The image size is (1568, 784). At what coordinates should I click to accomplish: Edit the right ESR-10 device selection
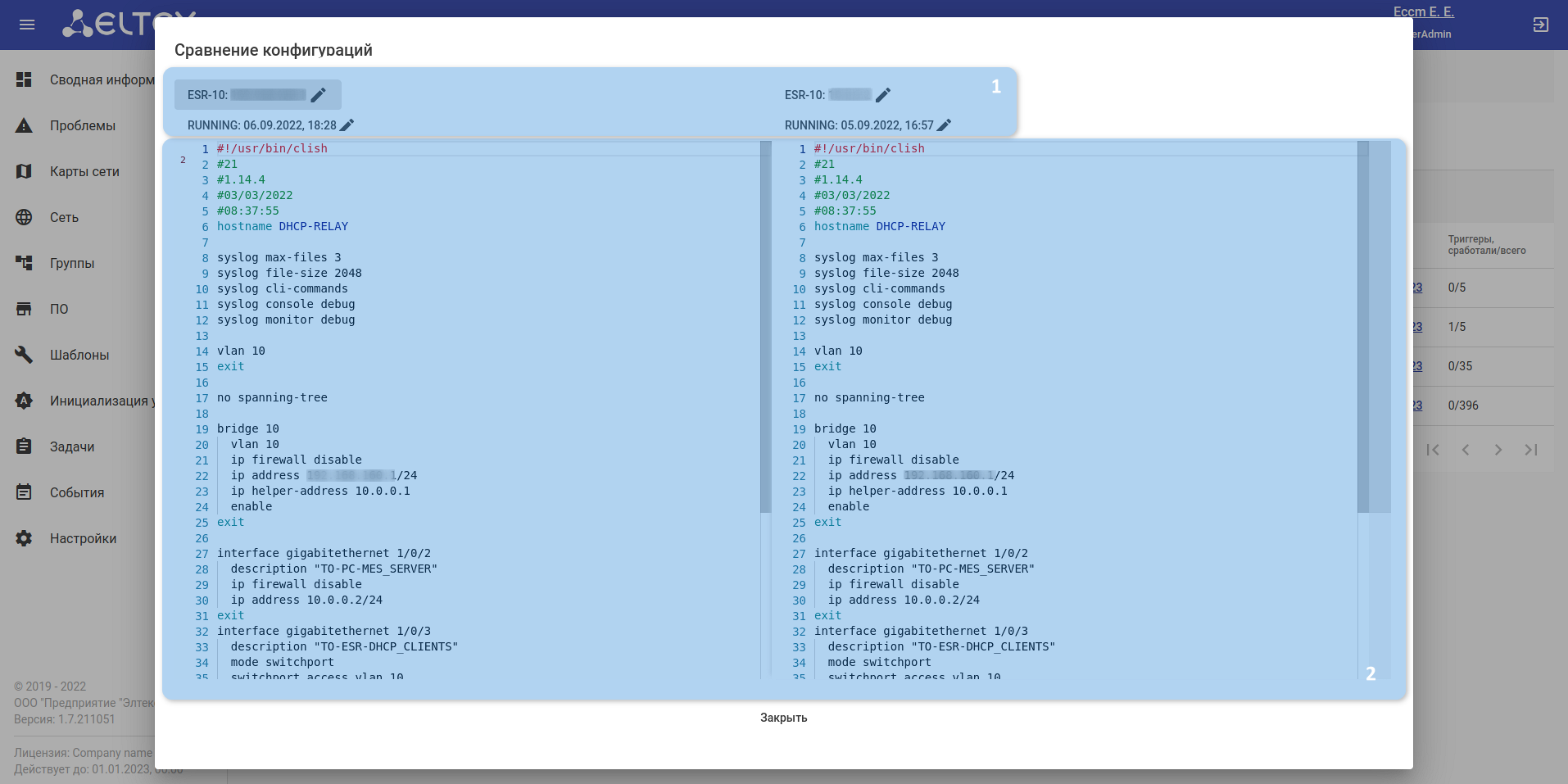pyautogui.click(x=882, y=95)
